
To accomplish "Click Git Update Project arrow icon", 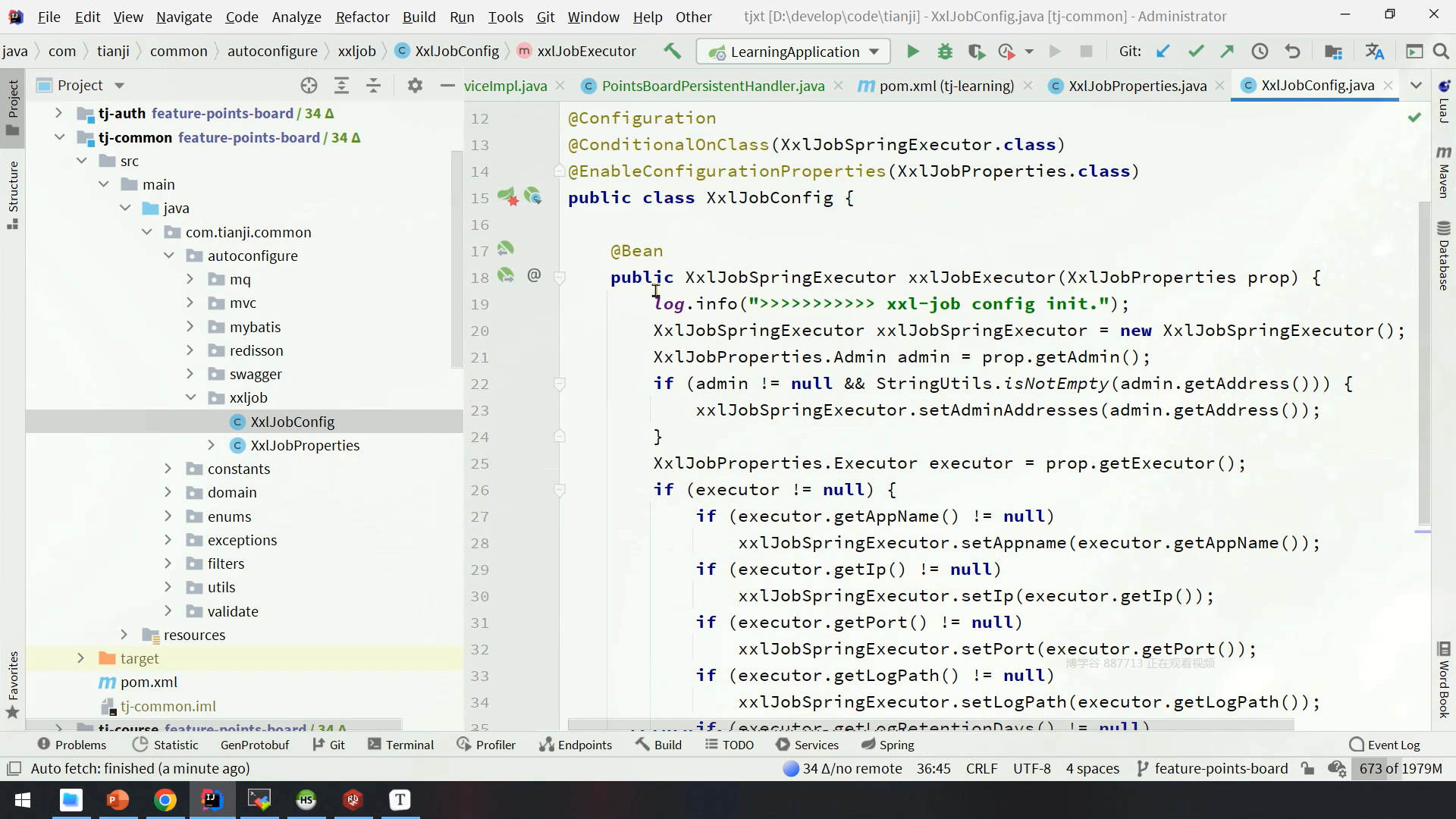I will pyautogui.click(x=1163, y=52).
